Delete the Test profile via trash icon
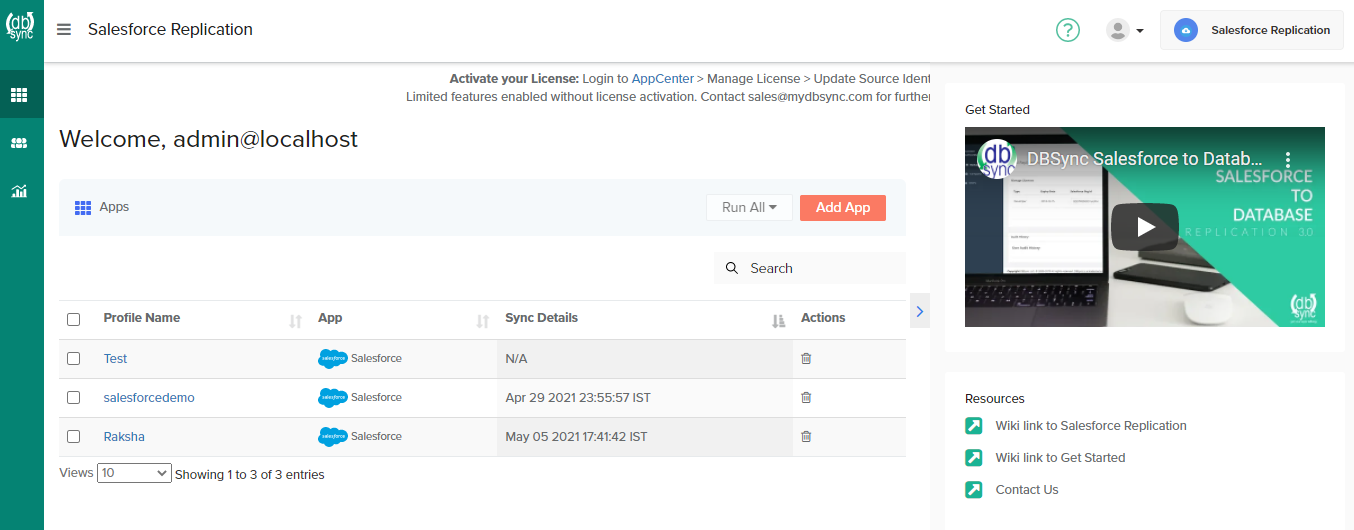The height and width of the screenshot is (530, 1354). click(806, 358)
